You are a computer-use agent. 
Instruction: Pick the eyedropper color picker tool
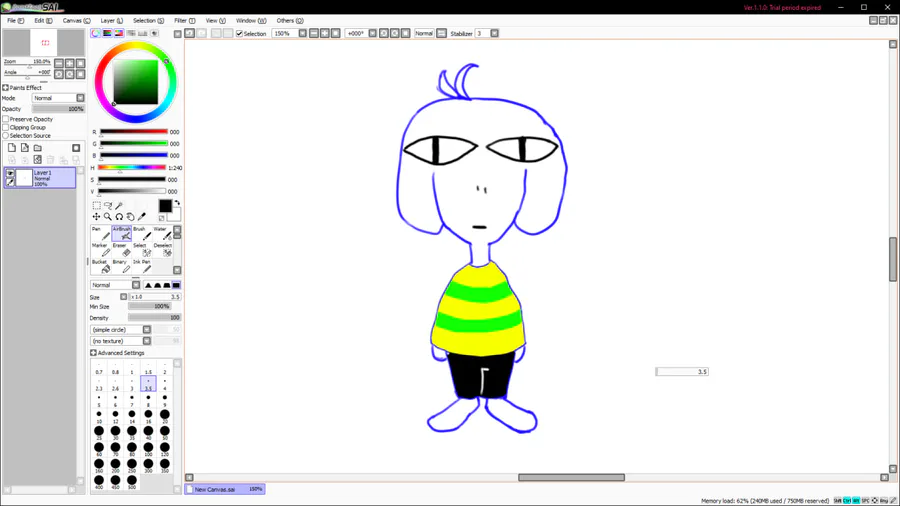[x=142, y=217]
